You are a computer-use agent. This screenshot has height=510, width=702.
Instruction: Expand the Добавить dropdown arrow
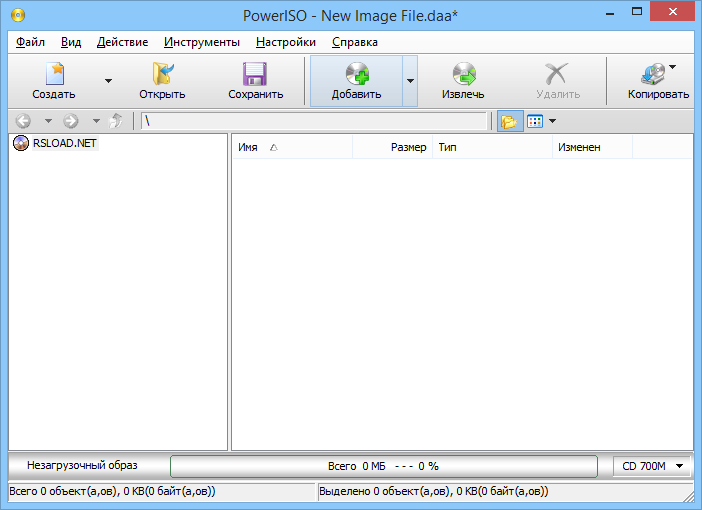(410, 81)
